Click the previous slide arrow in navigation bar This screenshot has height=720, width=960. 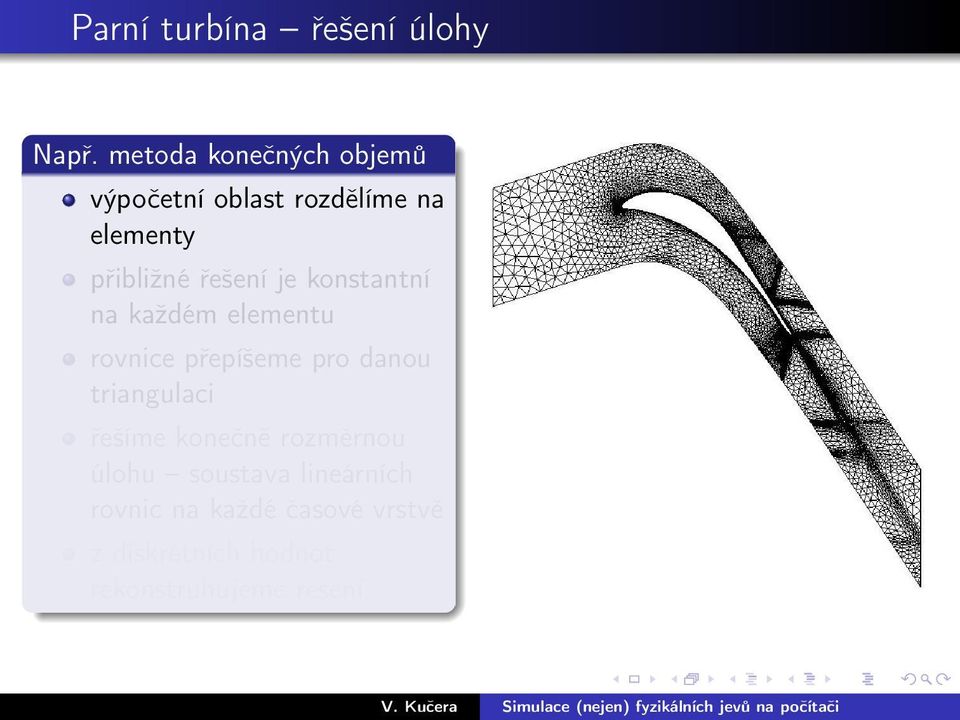(x=617, y=679)
